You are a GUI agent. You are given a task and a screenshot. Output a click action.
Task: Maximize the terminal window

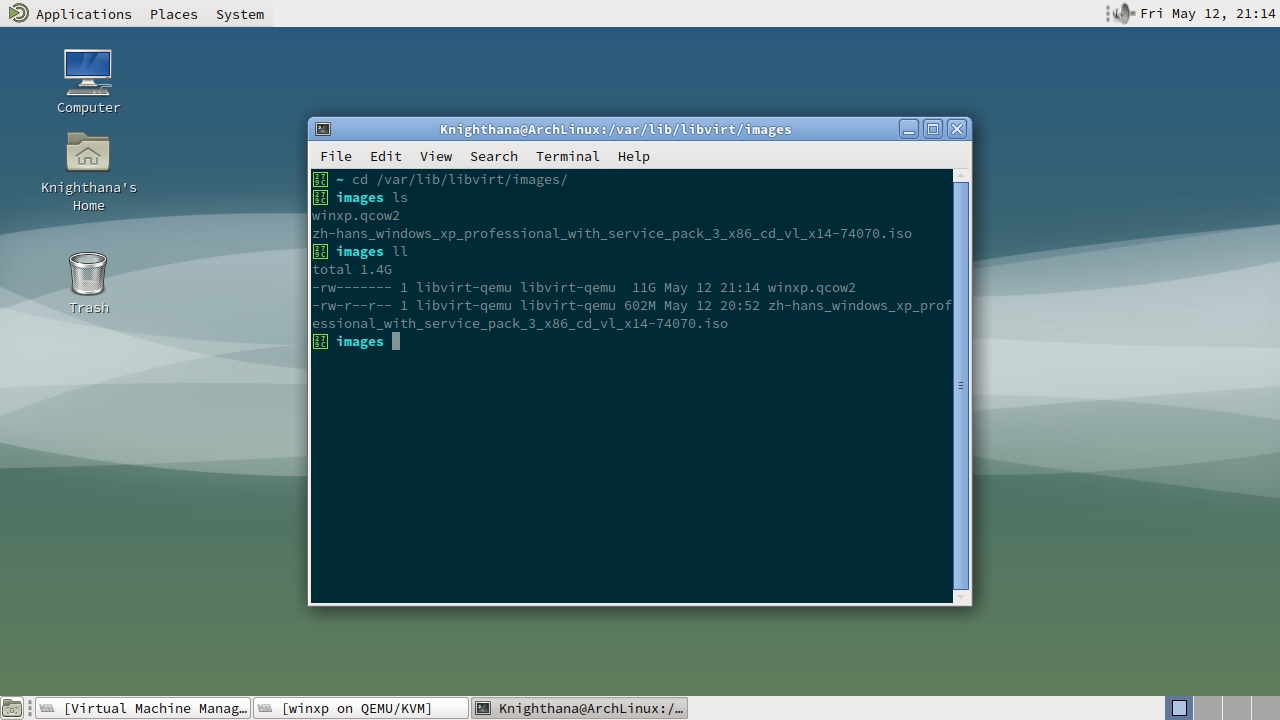933,129
